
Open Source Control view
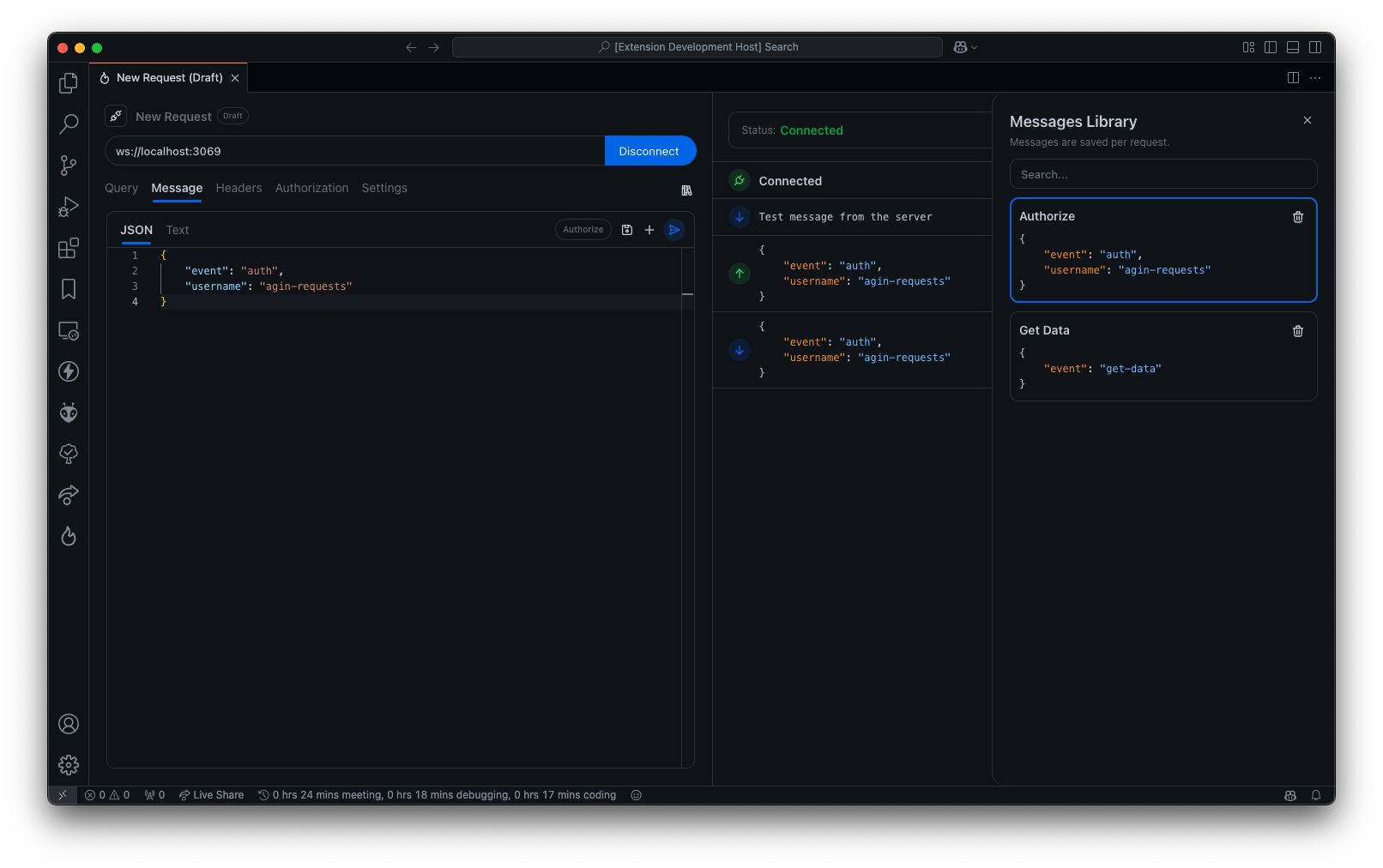coord(69,166)
